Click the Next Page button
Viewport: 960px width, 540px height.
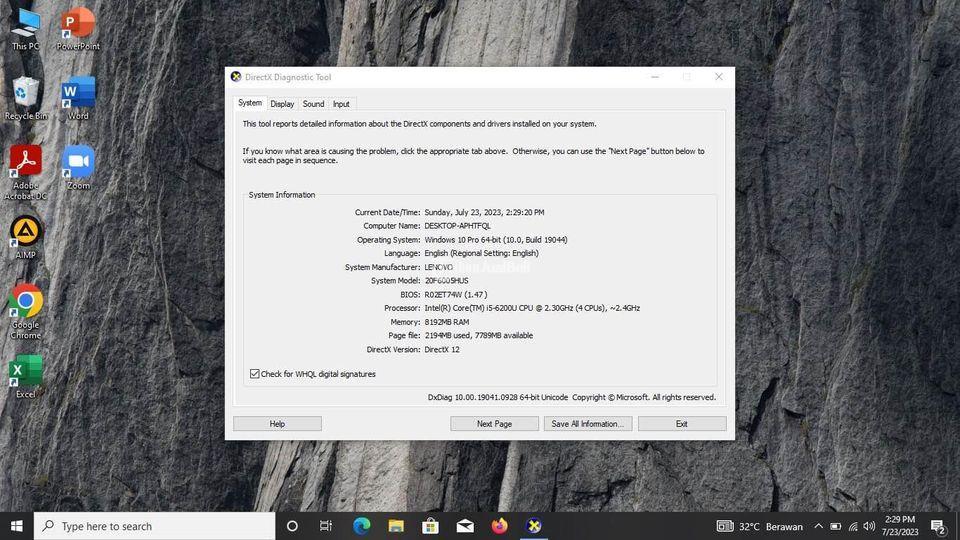pyautogui.click(x=494, y=424)
